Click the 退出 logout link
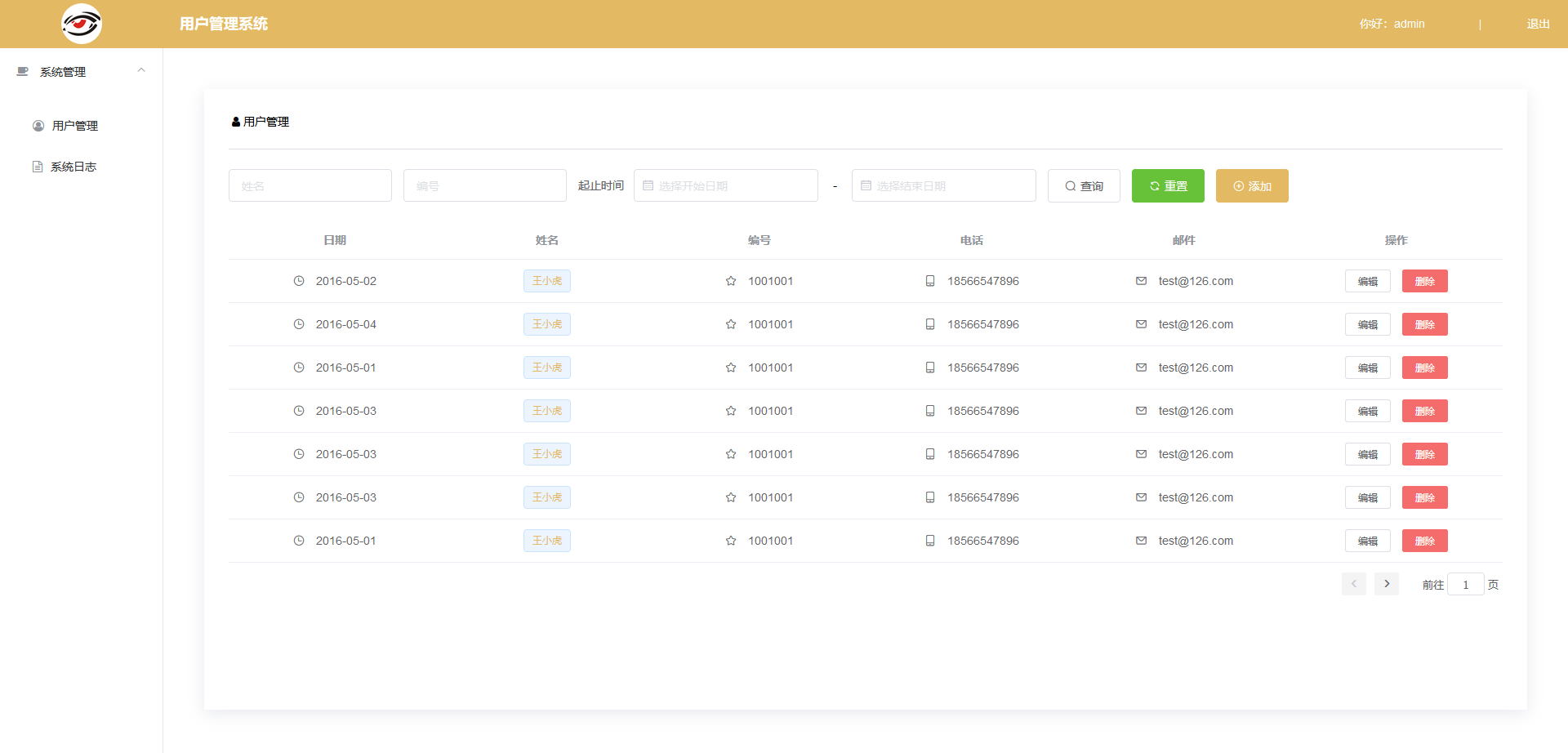 pos(1538,24)
